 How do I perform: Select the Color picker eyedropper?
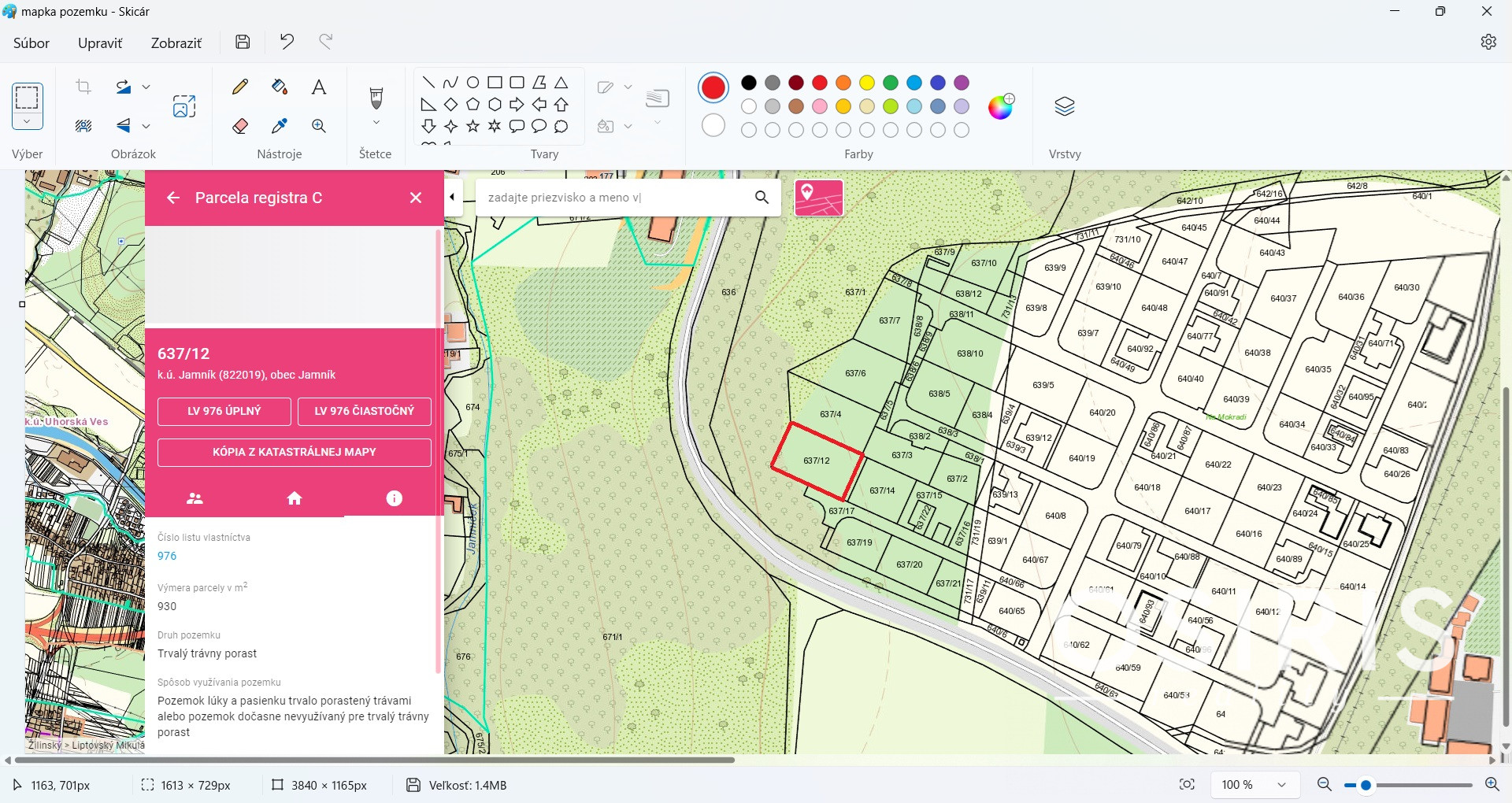coord(280,126)
